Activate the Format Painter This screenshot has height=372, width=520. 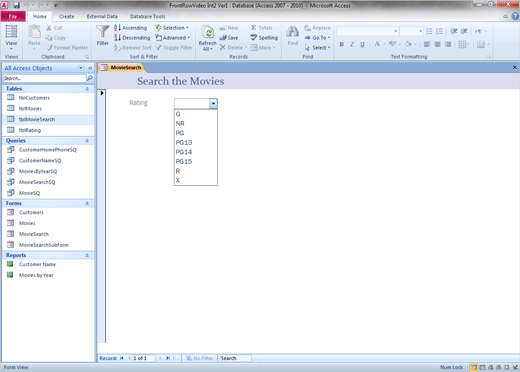point(67,48)
